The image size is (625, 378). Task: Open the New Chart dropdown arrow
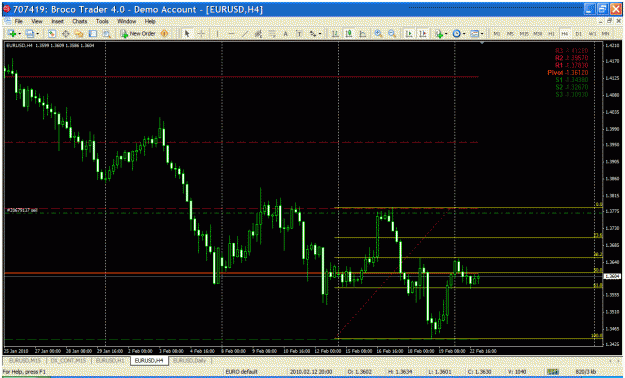point(19,34)
